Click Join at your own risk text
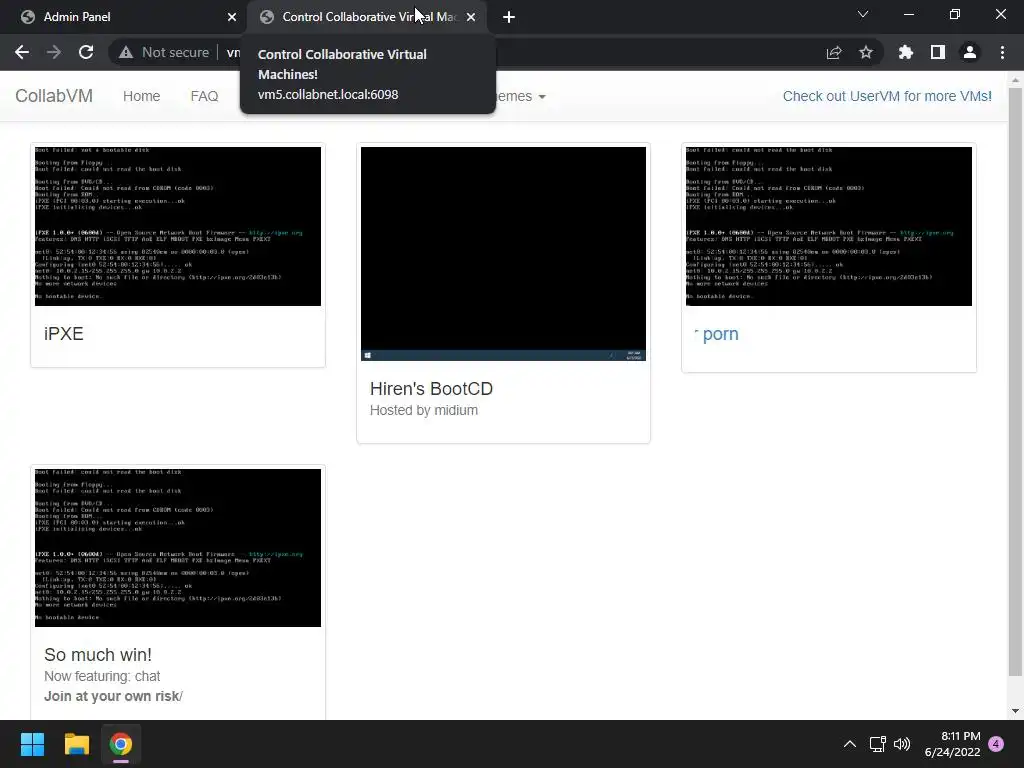This screenshot has width=1024, height=768. (x=112, y=696)
